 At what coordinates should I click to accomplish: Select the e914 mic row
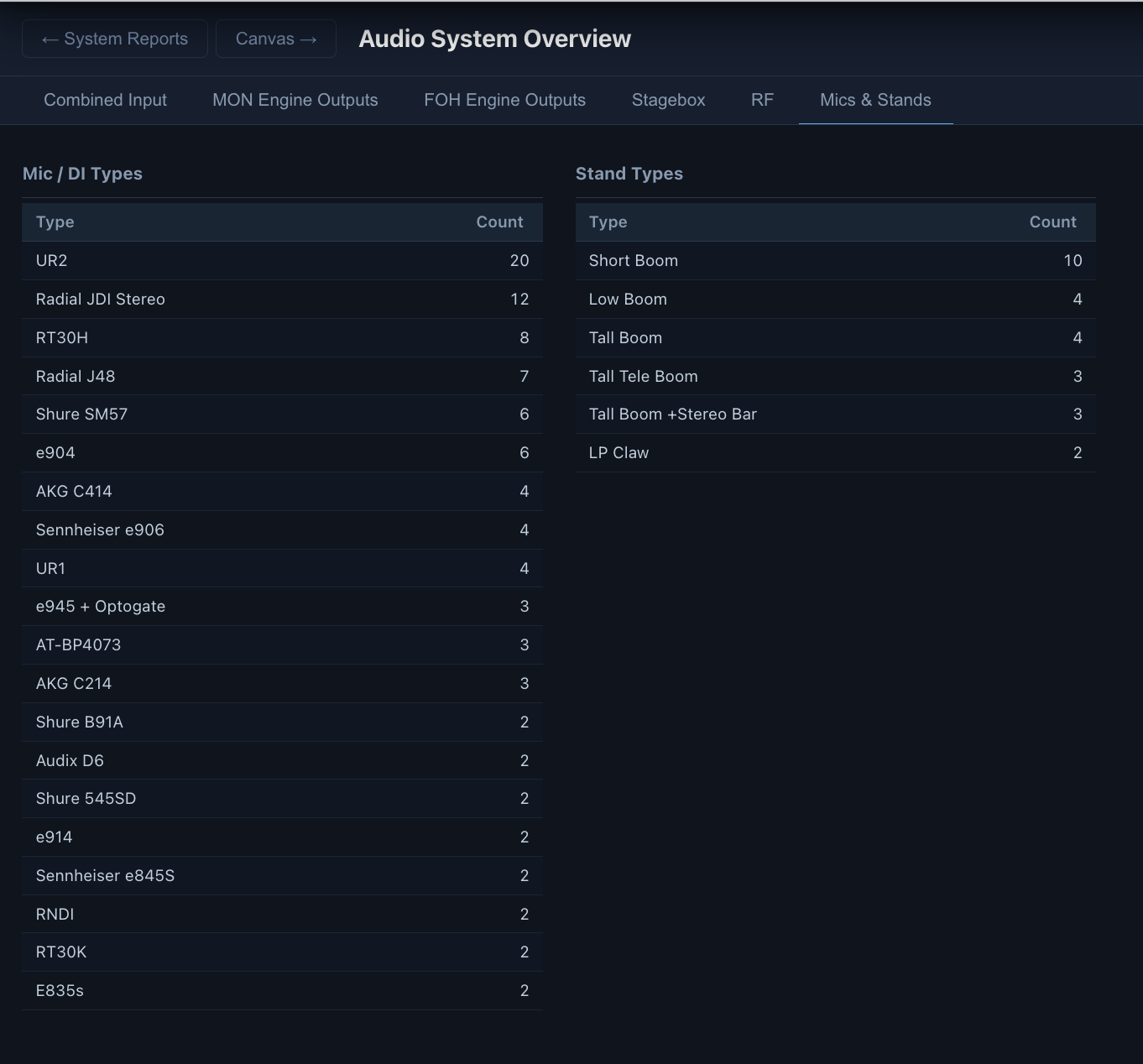pyautogui.click(x=282, y=837)
